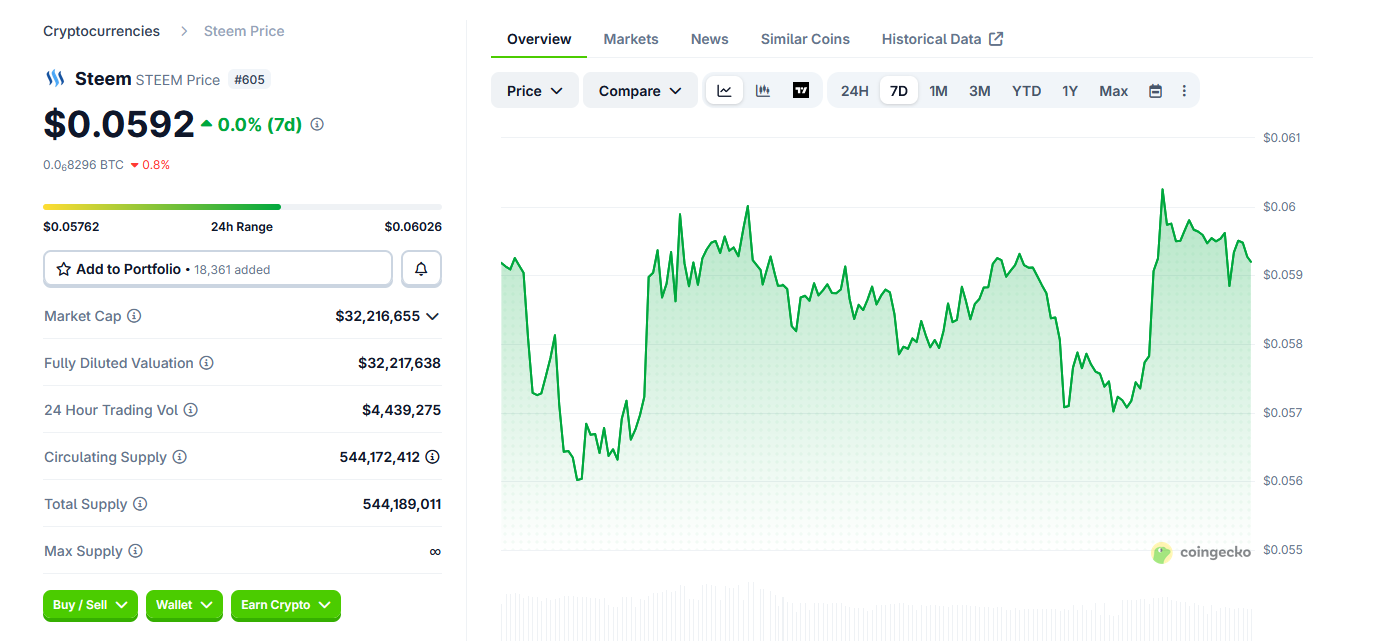Expand the Price dropdown
Viewport: 1377px width, 641px height.
click(534, 91)
